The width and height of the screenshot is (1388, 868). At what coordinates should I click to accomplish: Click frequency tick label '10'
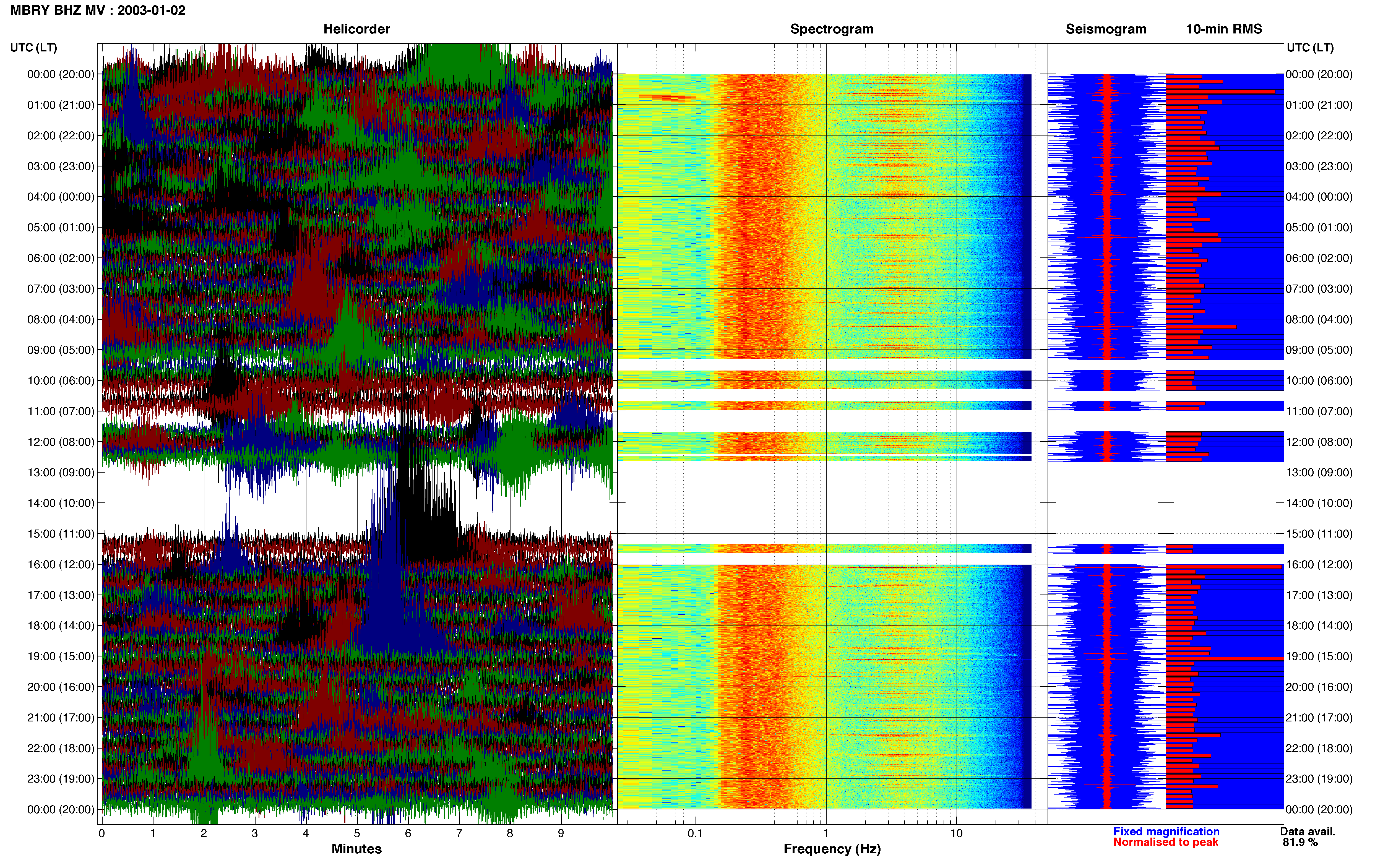click(x=956, y=833)
